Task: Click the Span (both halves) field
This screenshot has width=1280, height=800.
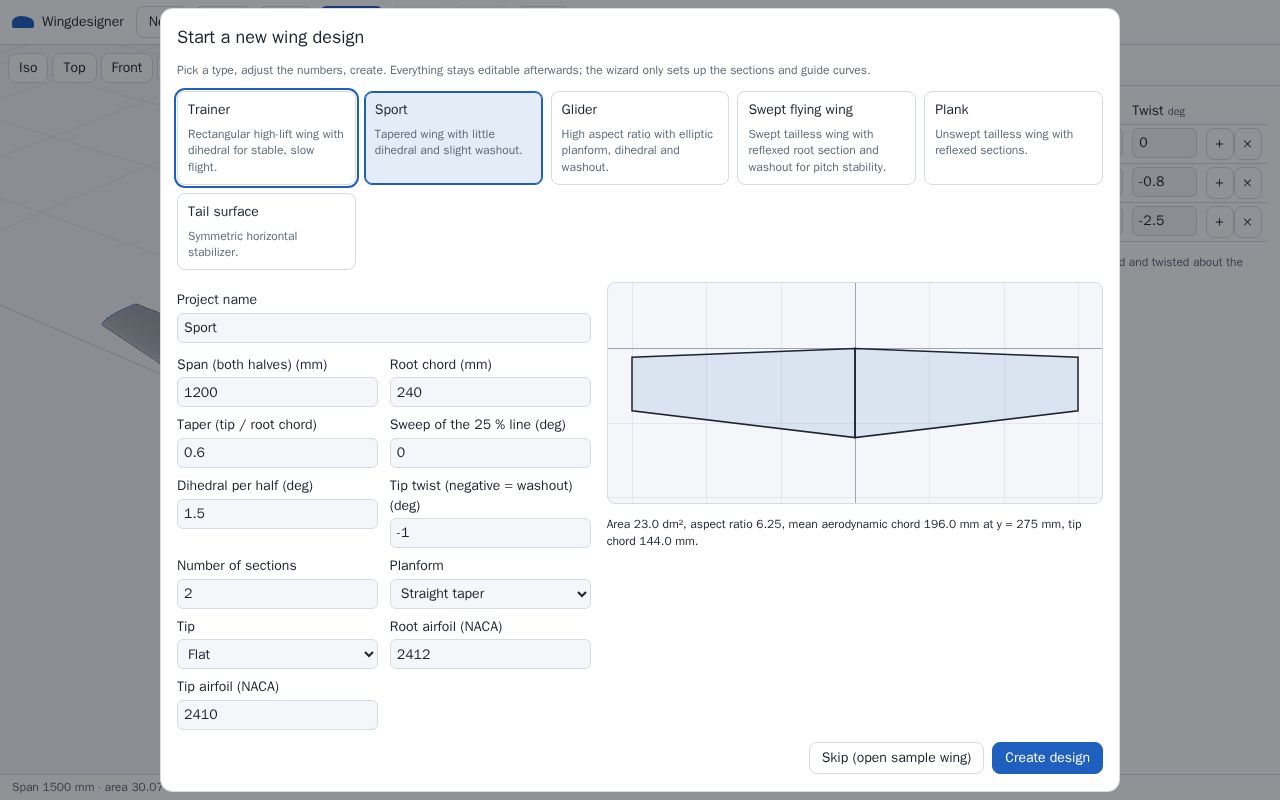Action: 277,392
